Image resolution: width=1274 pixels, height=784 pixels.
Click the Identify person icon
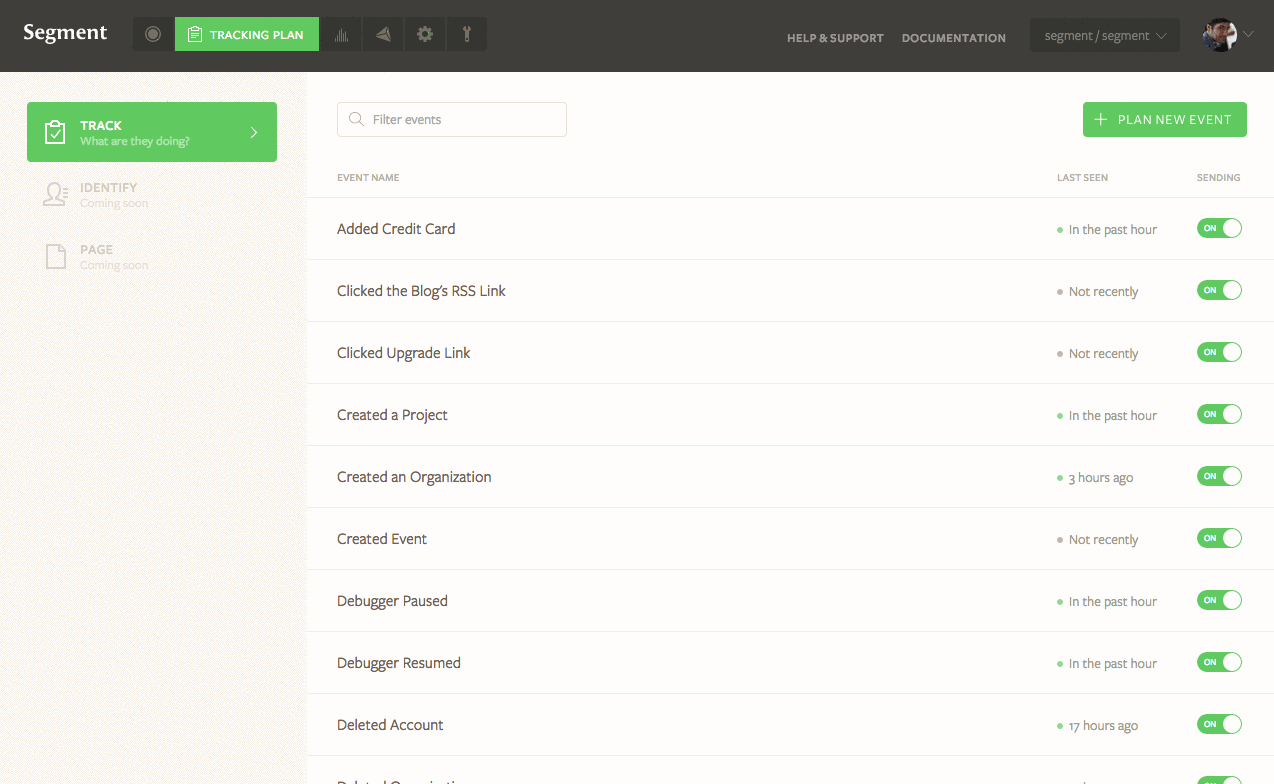[x=55, y=194]
